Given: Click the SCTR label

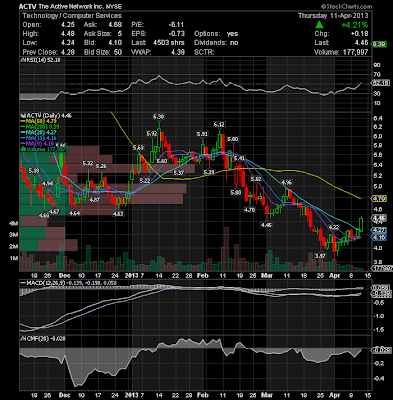Looking at the screenshot, I should 204,52.
